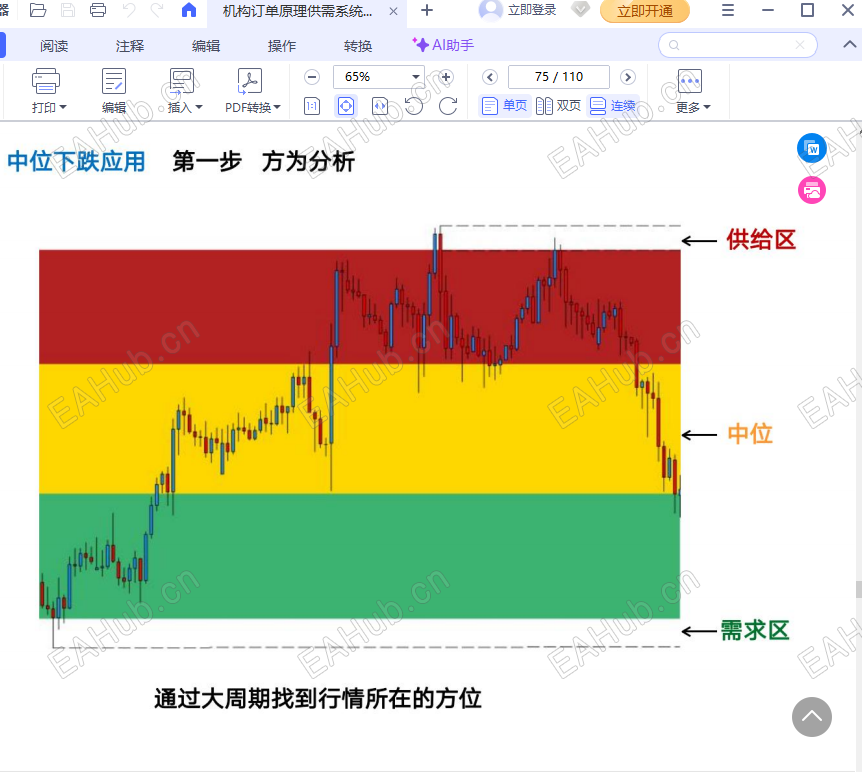The height and width of the screenshot is (772, 862).
Task: Toggle the fit page view button
Action: click(346, 106)
